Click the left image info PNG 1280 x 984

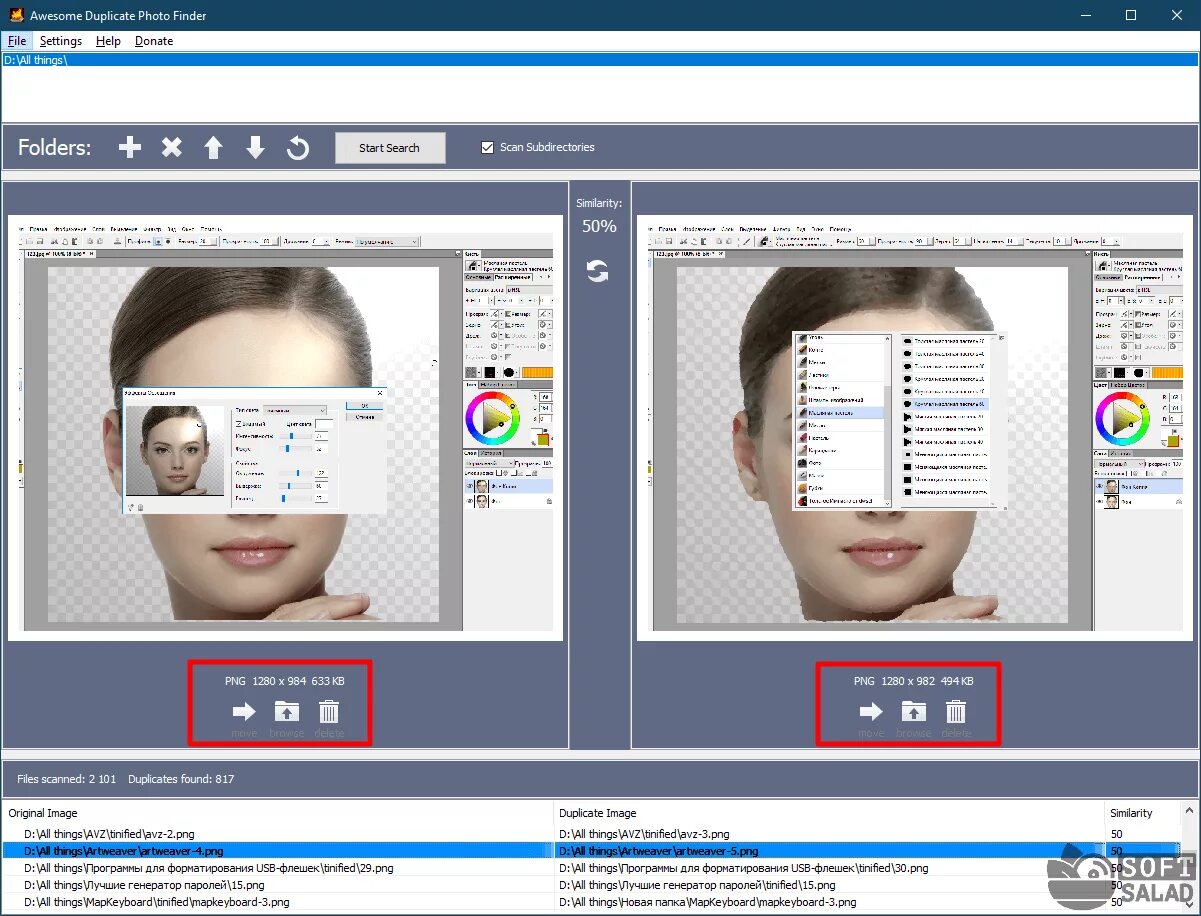pos(284,681)
